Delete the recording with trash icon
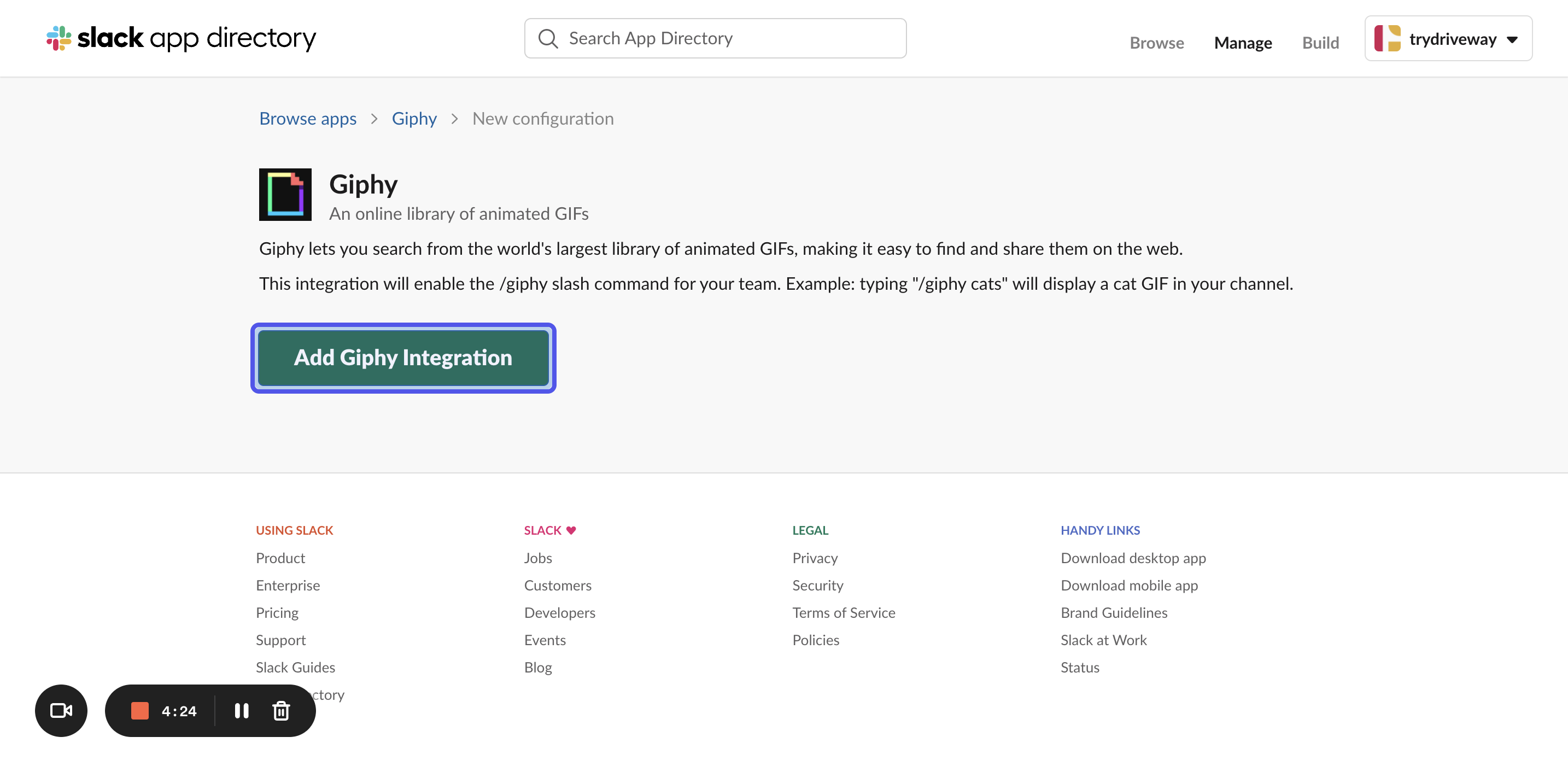The height and width of the screenshot is (772, 1568). 280,711
